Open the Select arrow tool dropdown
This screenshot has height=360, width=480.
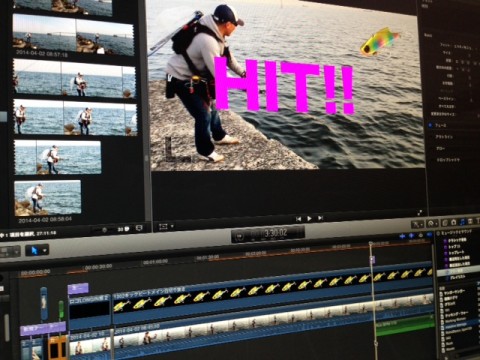coord(37,250)
